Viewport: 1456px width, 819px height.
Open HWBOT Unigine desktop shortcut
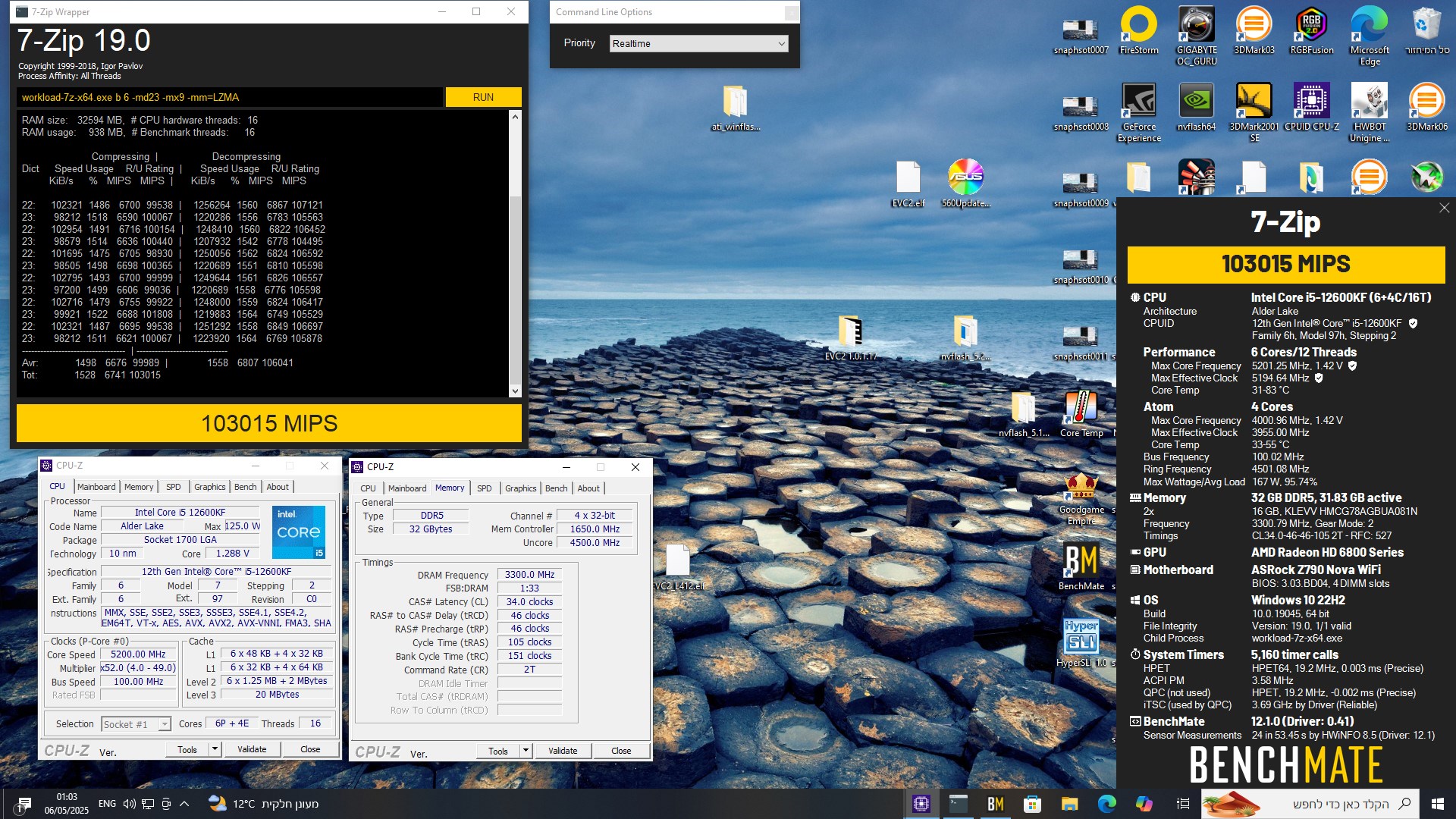(x=1369, y=111)
